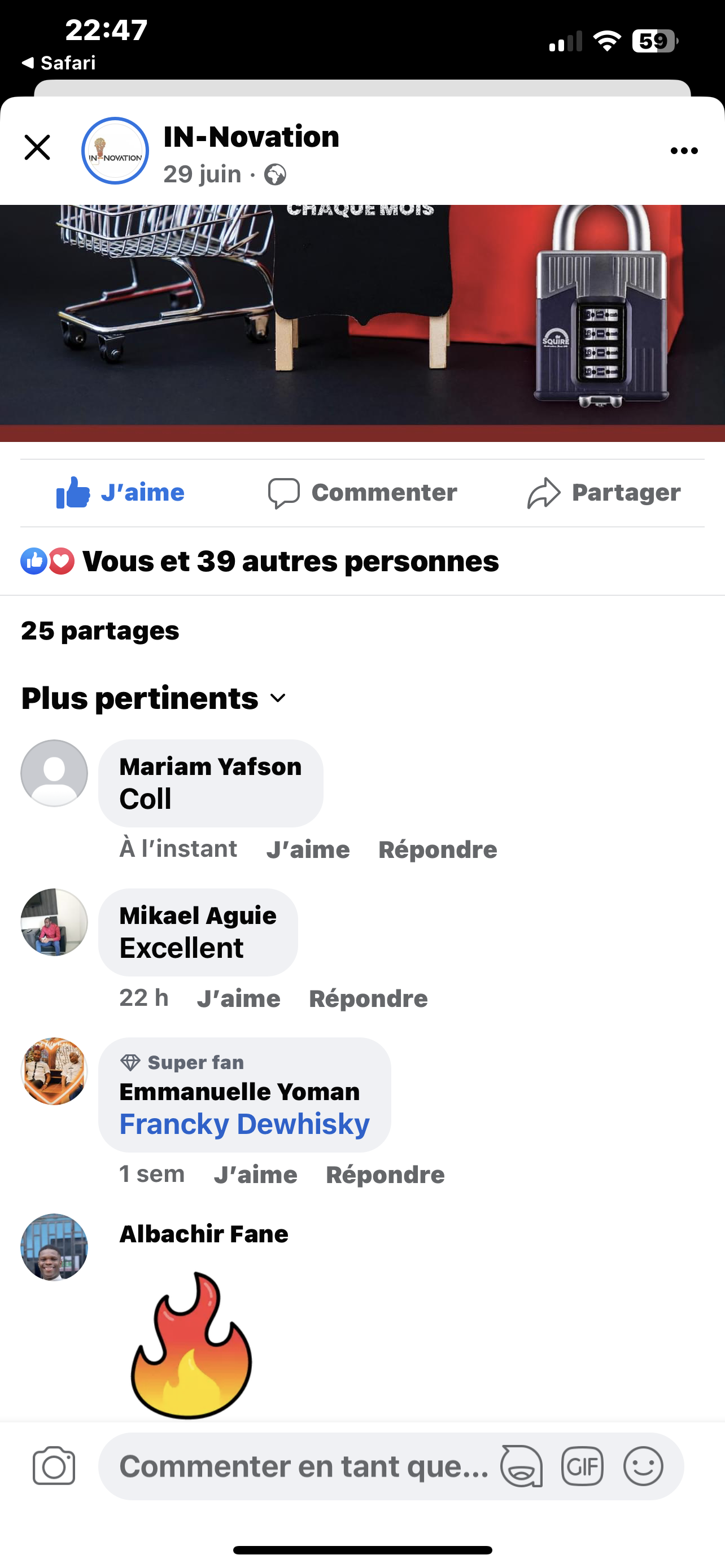Open the GIF picker
The height and width of the screenshot is (1568, 725).
tap(582, 1466)
